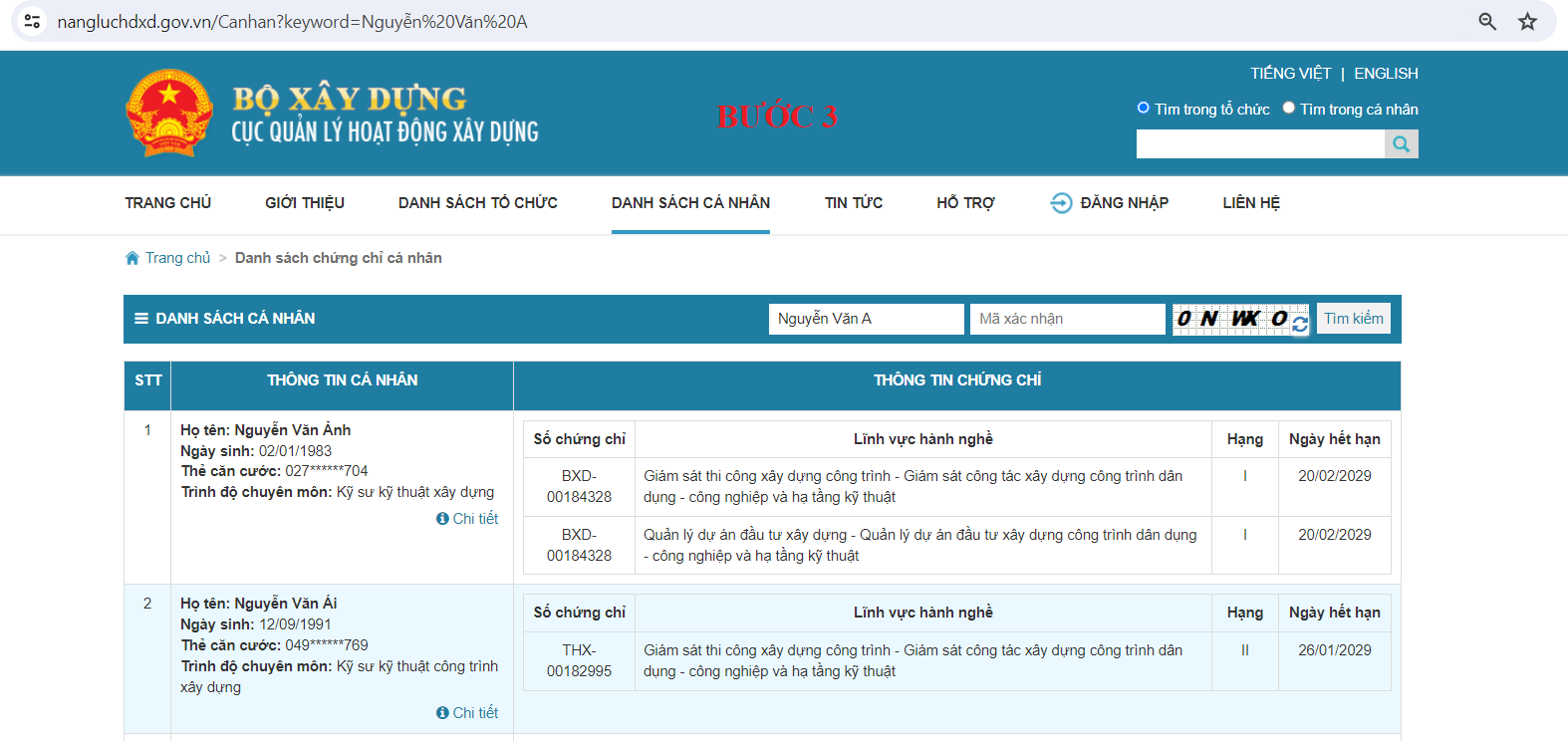Open the 'Danh sách tổ chức' menu

[477, 203]
